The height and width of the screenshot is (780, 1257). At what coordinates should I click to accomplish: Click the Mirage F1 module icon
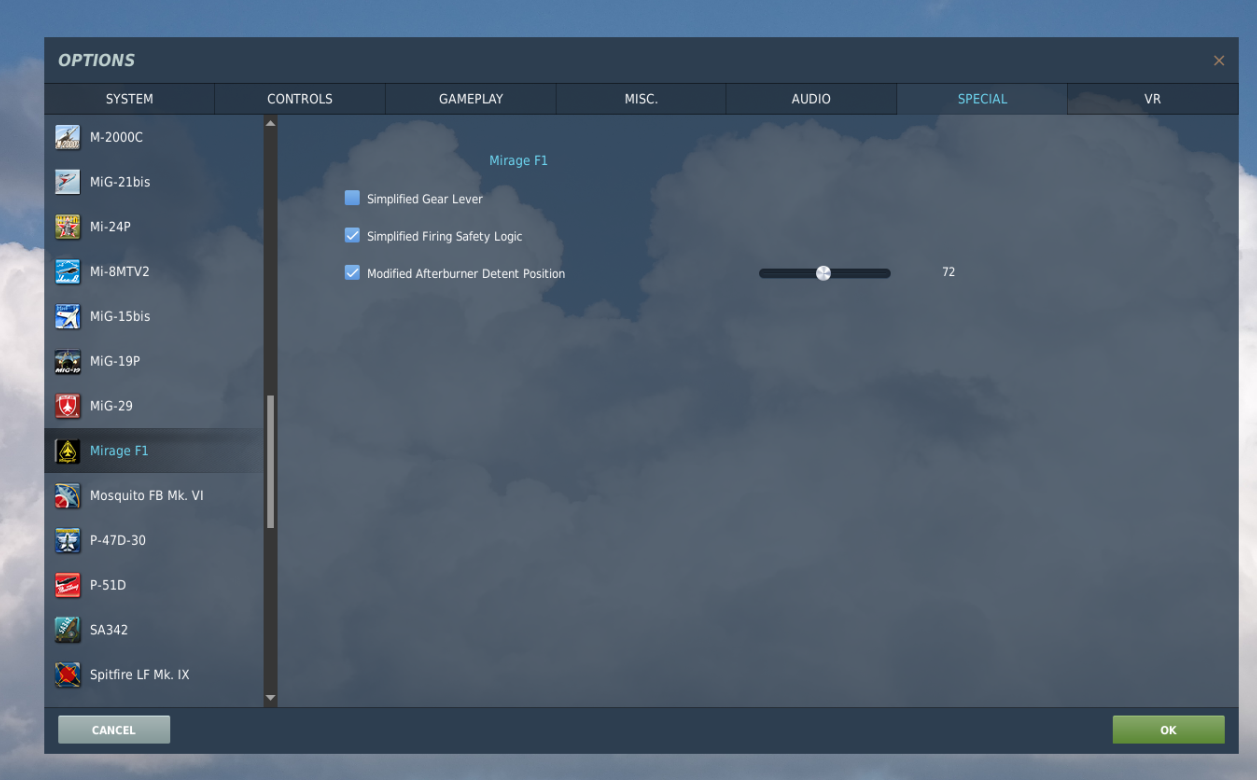67,451
